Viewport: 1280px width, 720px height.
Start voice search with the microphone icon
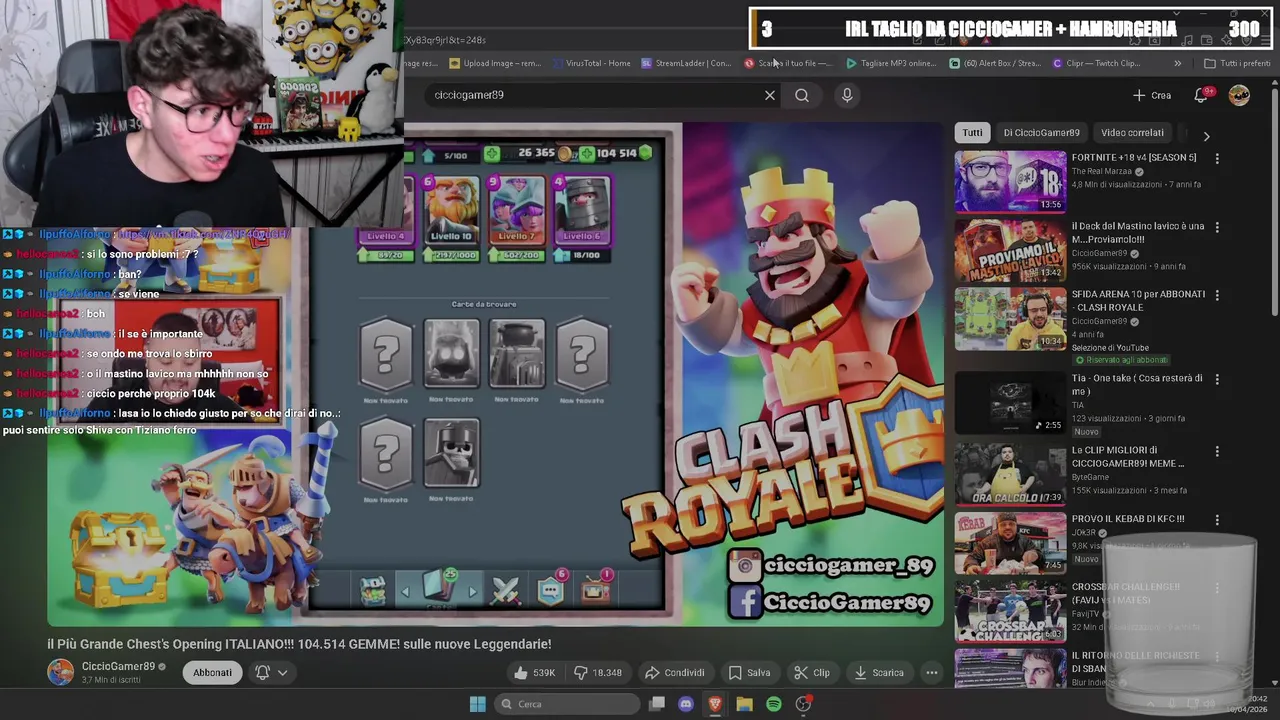[847, 95]
